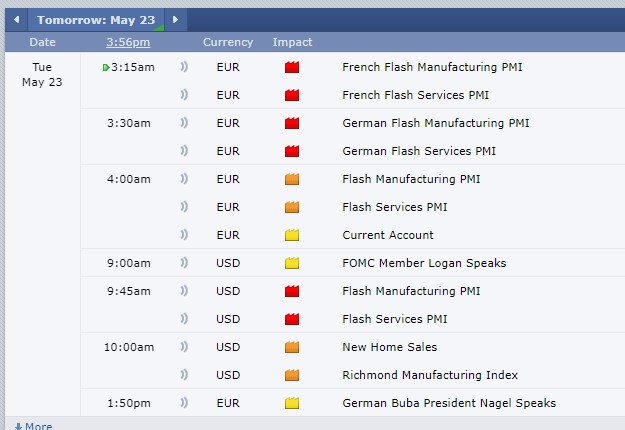Toggle sound alert for German Flash Services PMI

coord(184,151)
